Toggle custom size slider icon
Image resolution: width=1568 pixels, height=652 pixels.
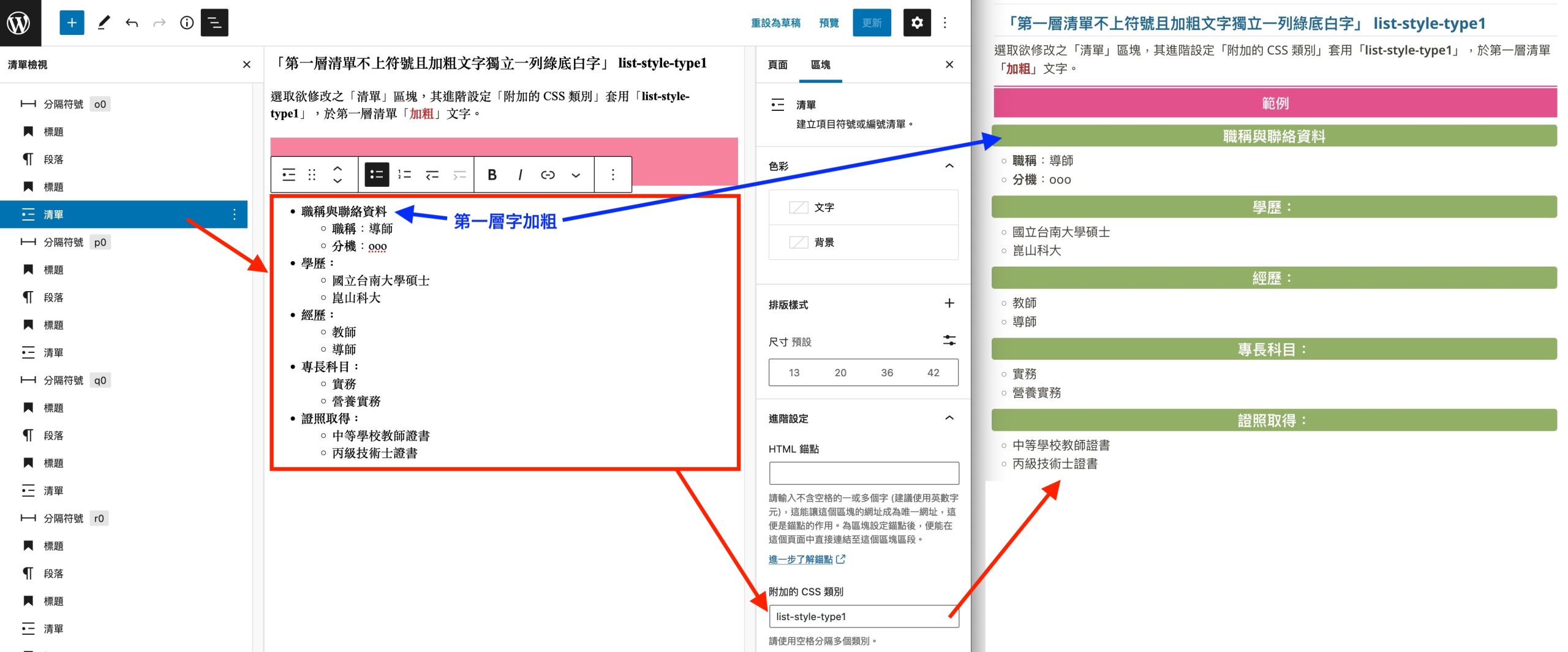[x=949, y=341]
